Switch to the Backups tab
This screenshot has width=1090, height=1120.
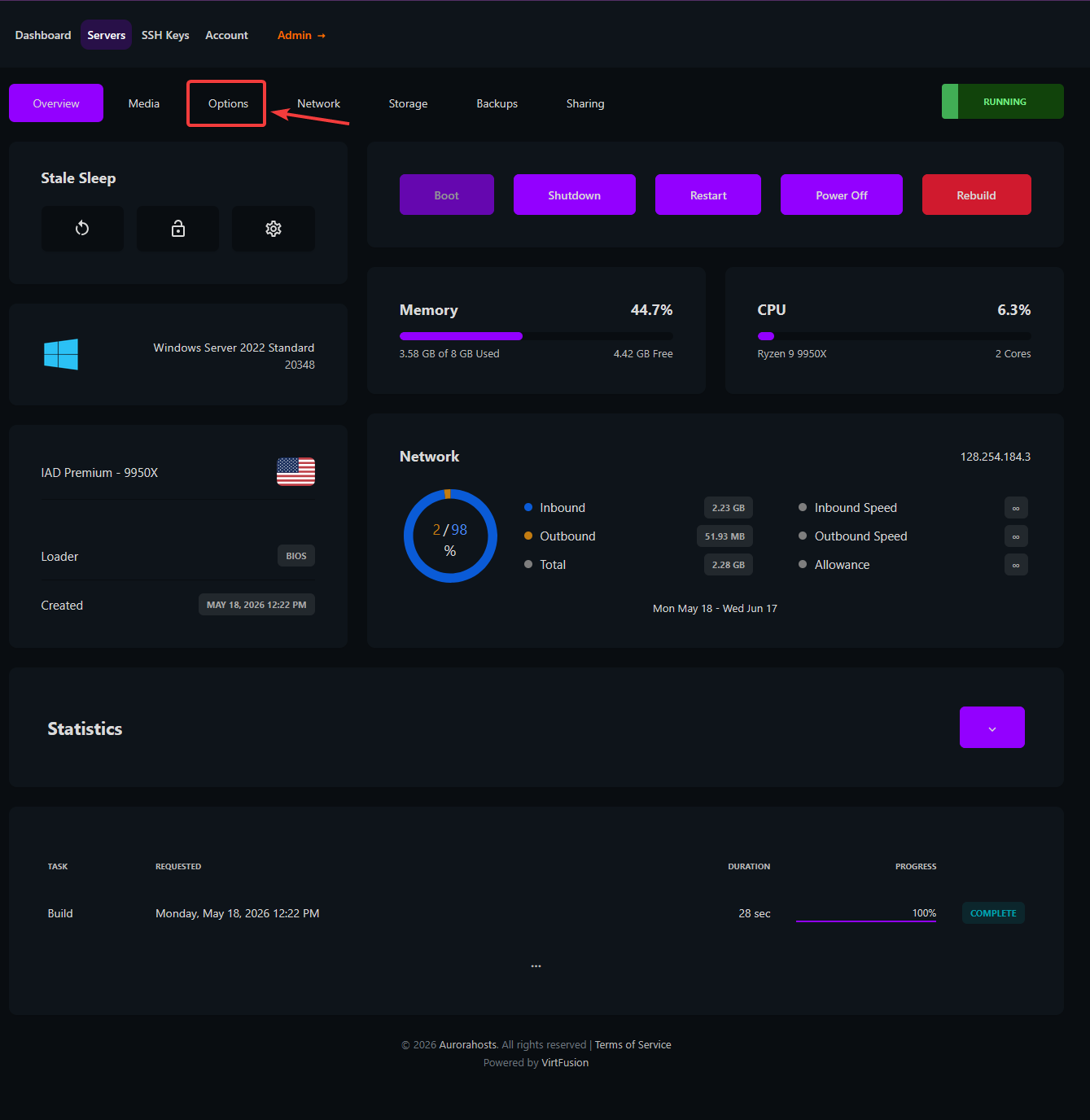[497, 103]
